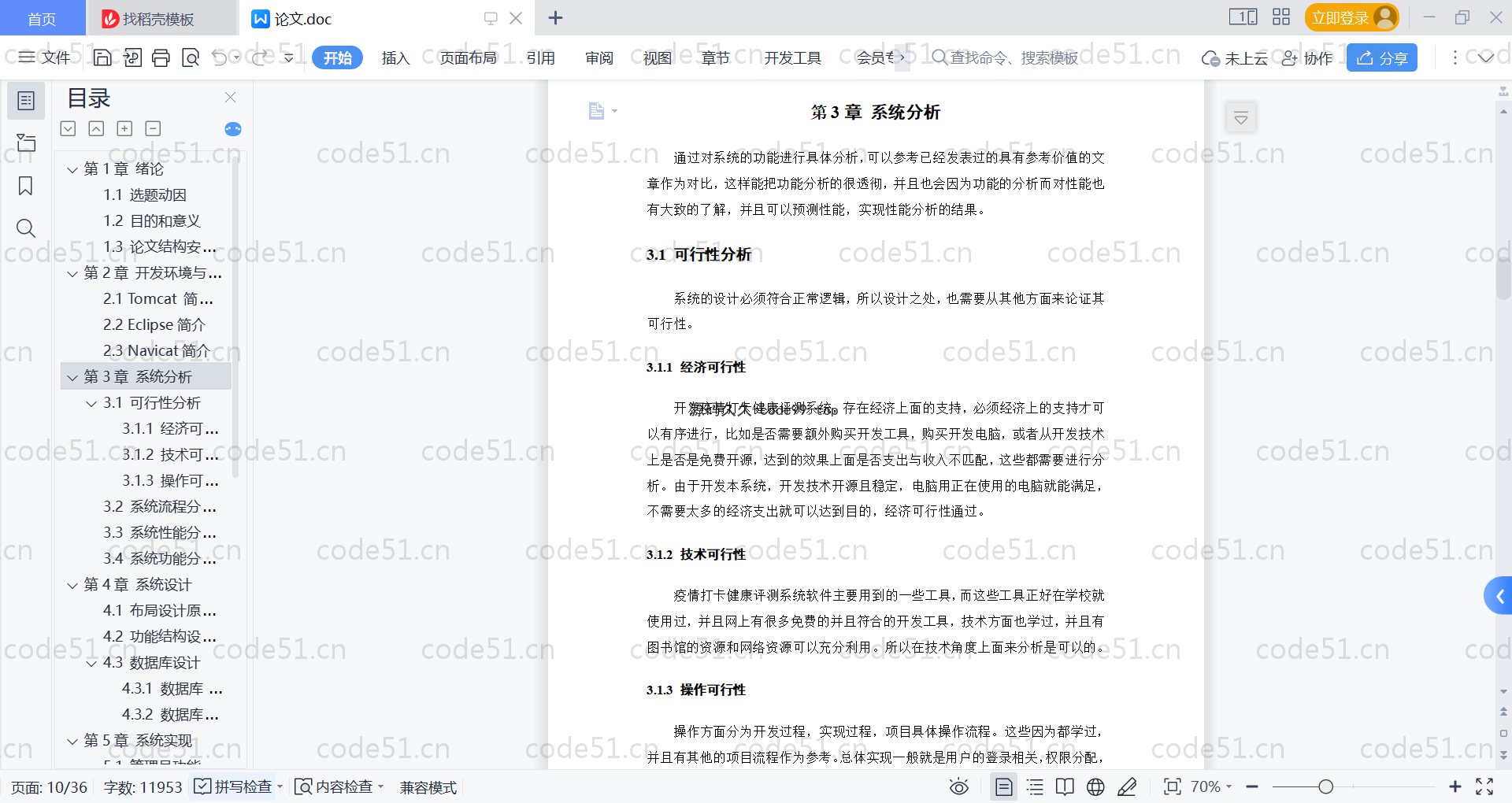
Task: Collapse 3.1 可行性分析 outline node
Action: 91,403
